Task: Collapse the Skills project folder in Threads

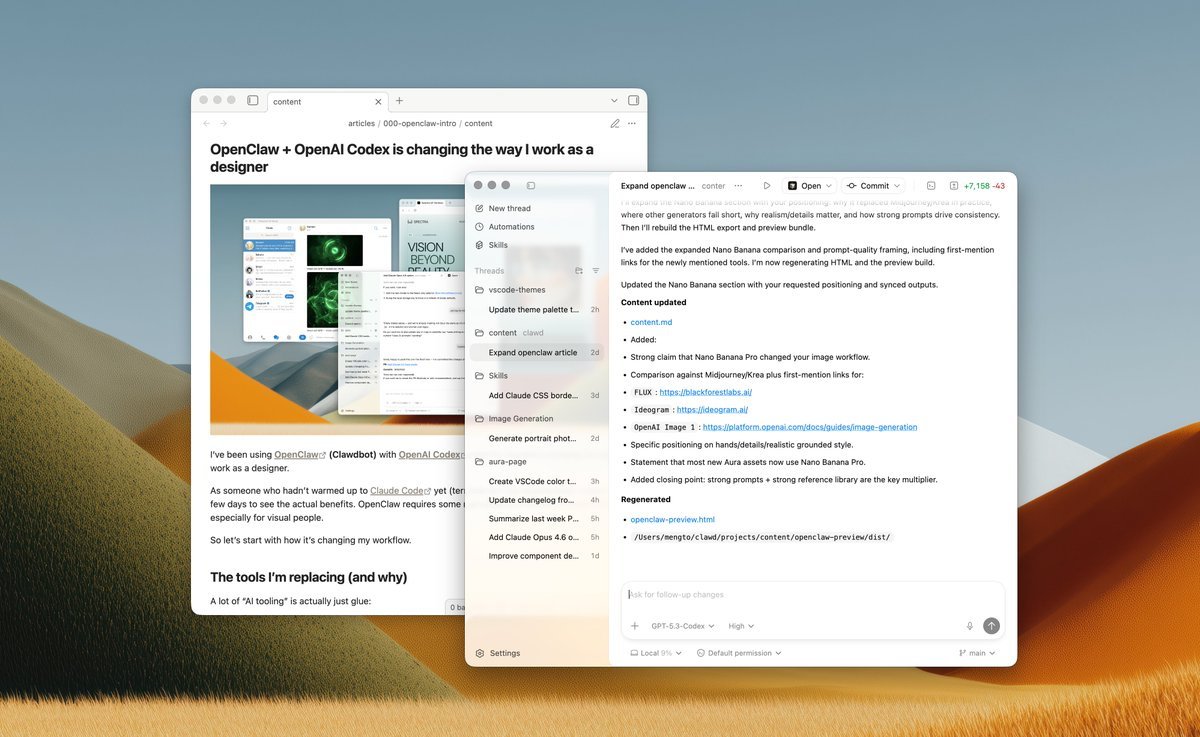Action: click(x=480, y=376)
